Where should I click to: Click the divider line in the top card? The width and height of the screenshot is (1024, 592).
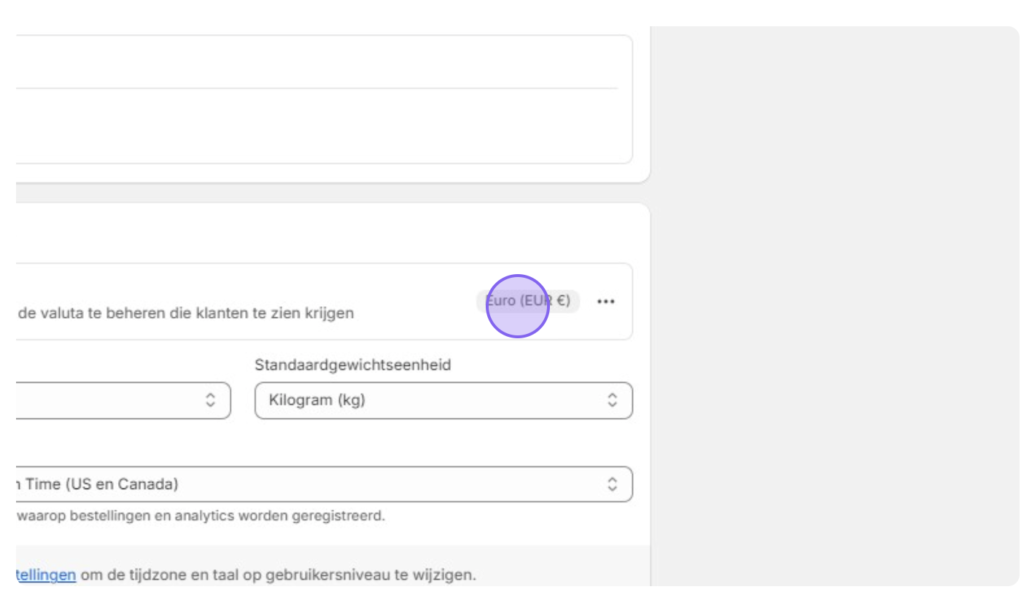[317, 88]
